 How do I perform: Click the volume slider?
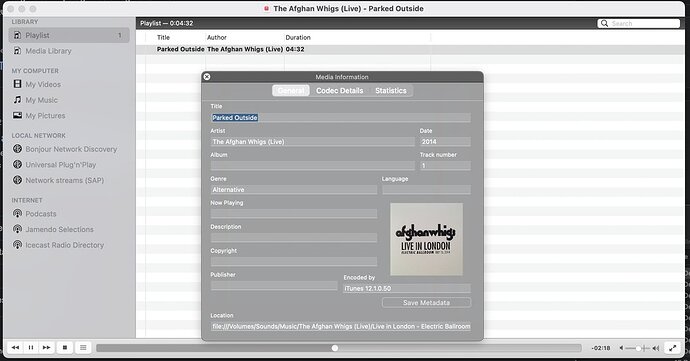point(638,348)
